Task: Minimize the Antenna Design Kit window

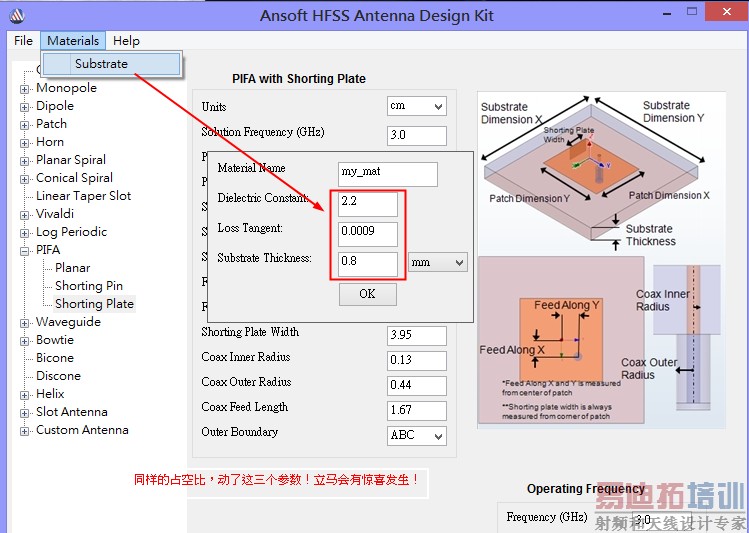Action: click(x=667, y=13)
